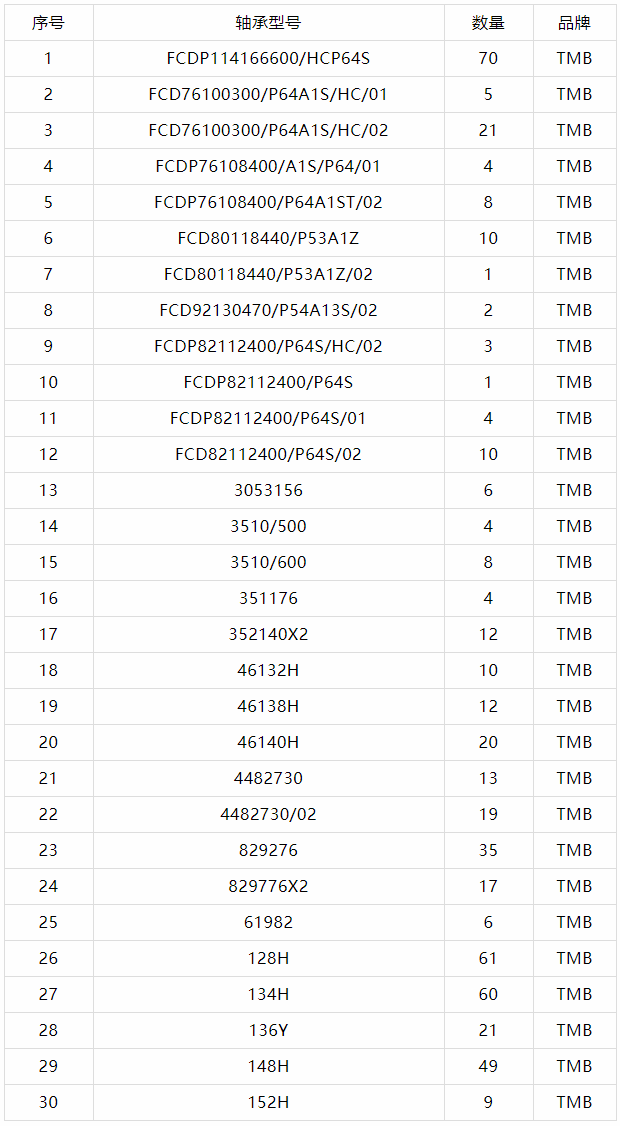Click the 数量 column header
Viewport: 620px width, 1126px height.
[489, 23]
